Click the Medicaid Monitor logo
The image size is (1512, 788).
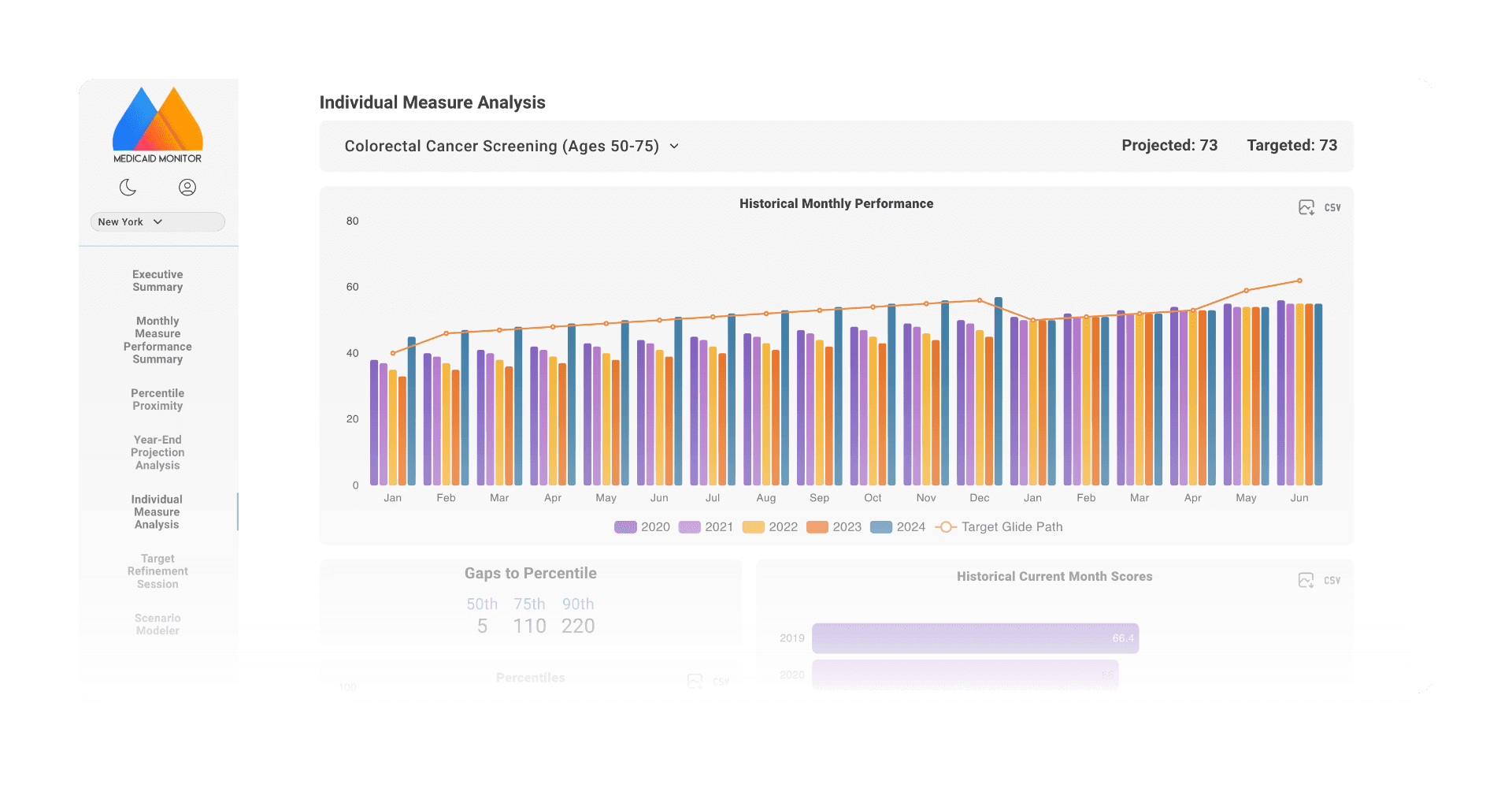(x=157, y=125)
